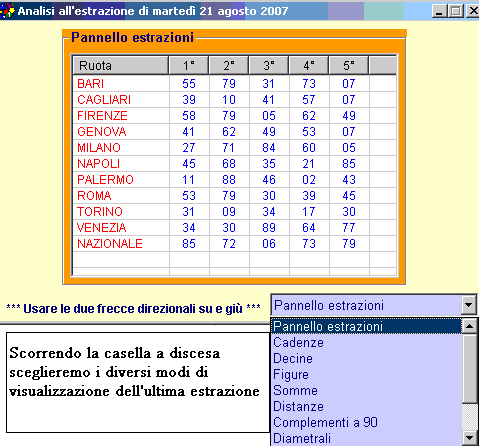Image resolution: width=479 pixels, height=446 pixels.
Task: Click the Ruota column header
Action: pyautogui.click(x=120, y=65)
